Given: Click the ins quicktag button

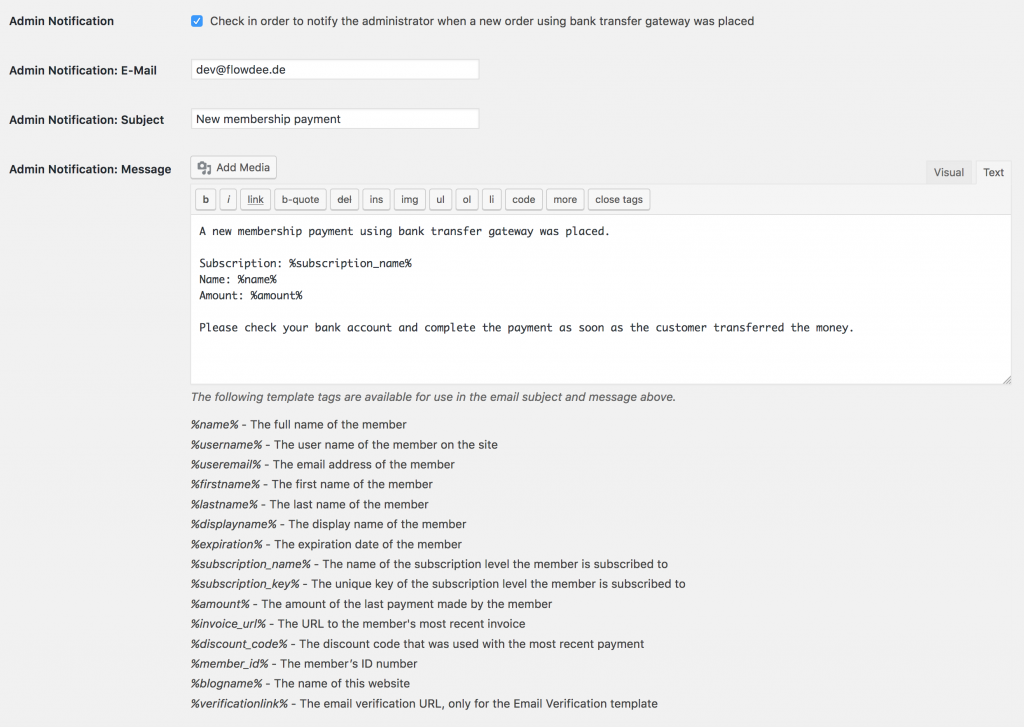Looking at the screenshot, I should click(x=376, y=200).
